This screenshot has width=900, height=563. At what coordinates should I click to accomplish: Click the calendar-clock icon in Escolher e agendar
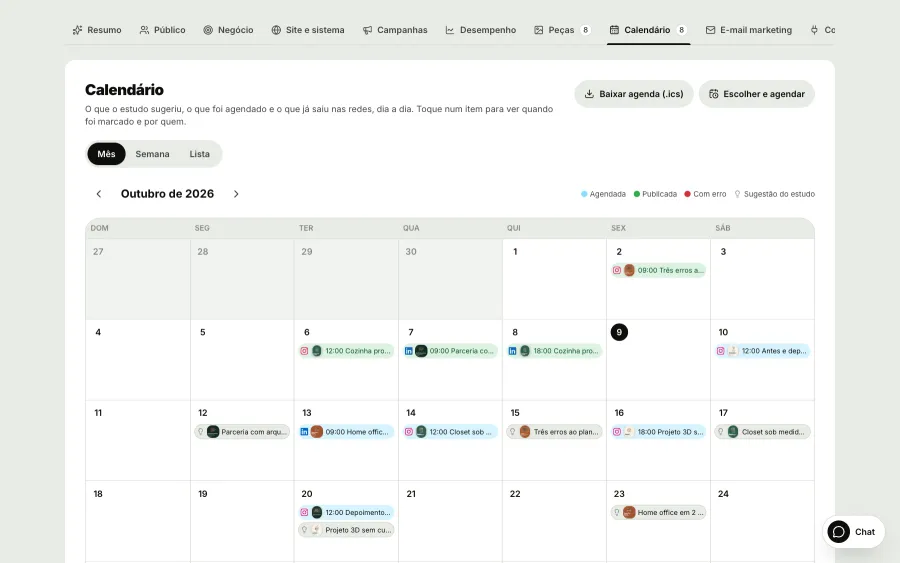713,94
